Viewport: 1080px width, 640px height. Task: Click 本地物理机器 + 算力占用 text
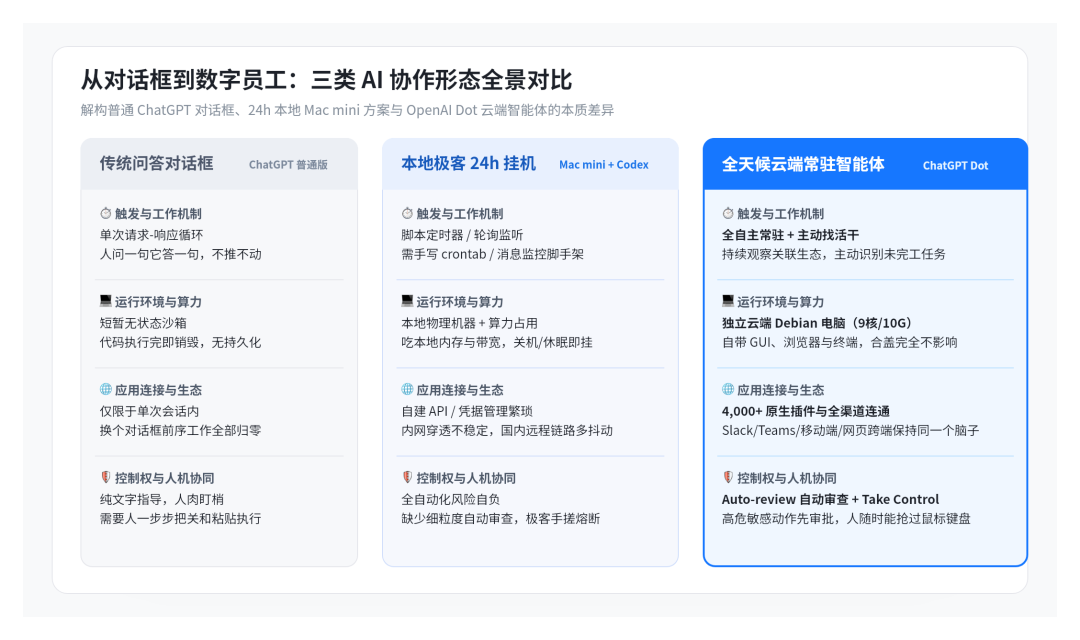(470, 323)
